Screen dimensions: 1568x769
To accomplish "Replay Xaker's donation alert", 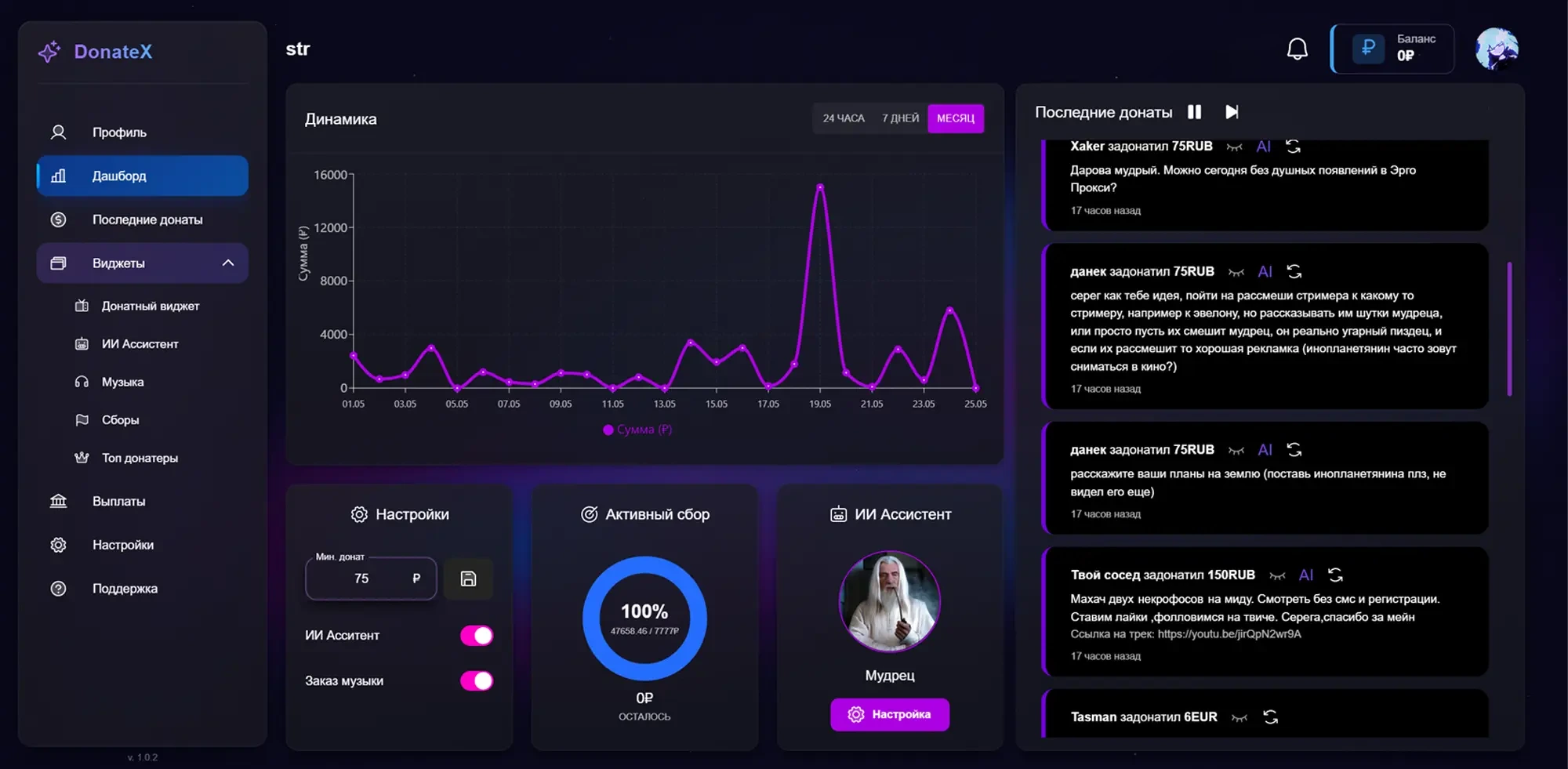I will (1294, 147).
